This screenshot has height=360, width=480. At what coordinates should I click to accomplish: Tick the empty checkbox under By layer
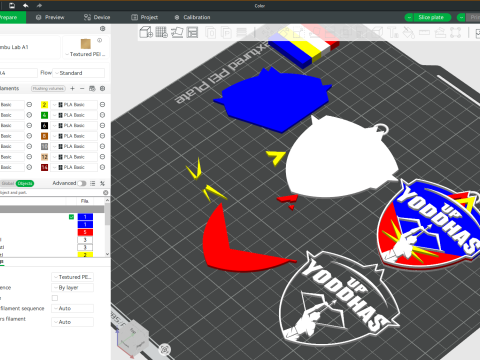55,298
